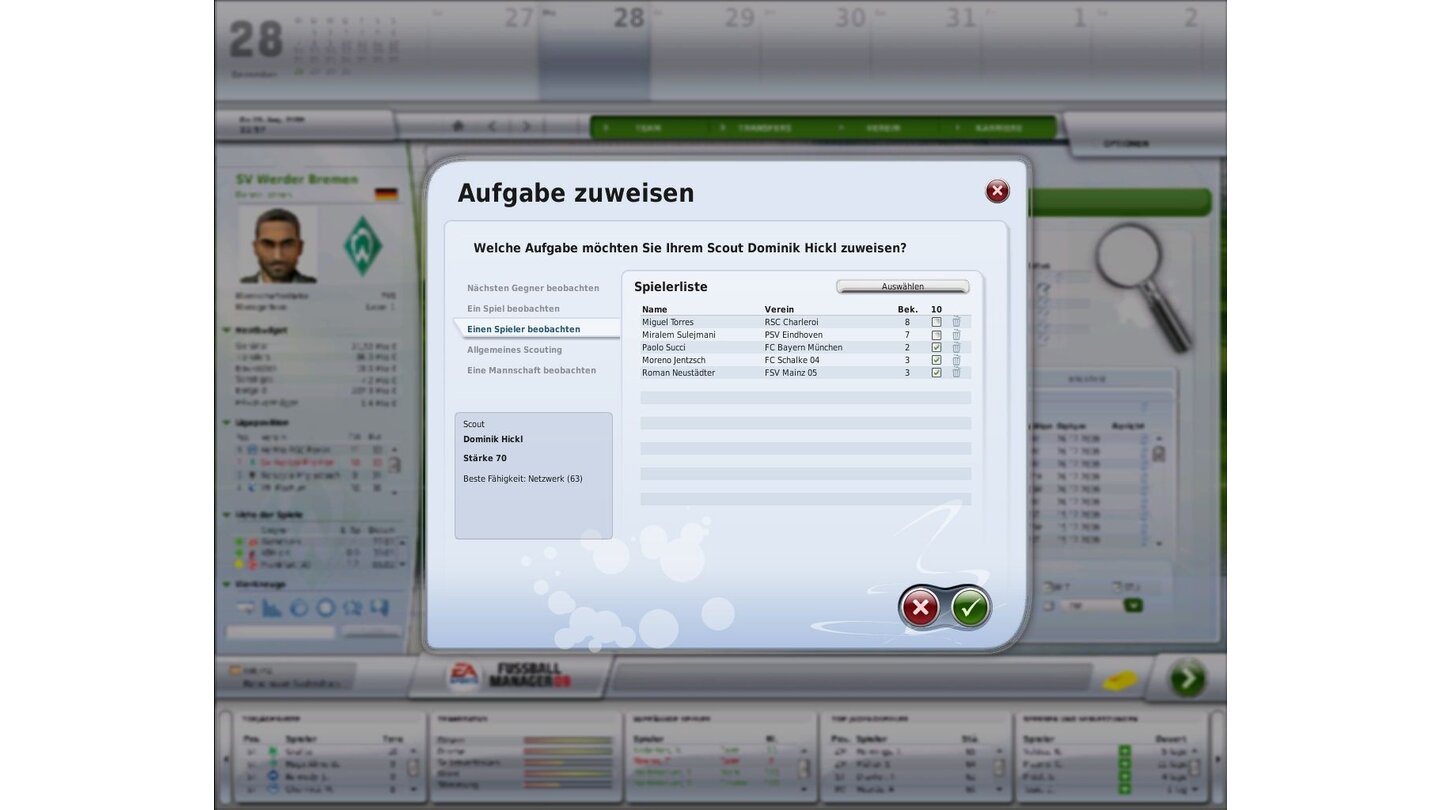Collapse the Ligaposition section in the sidebar
The image size is (1440, 810).
pyautogui.click(x=227, y=423)
